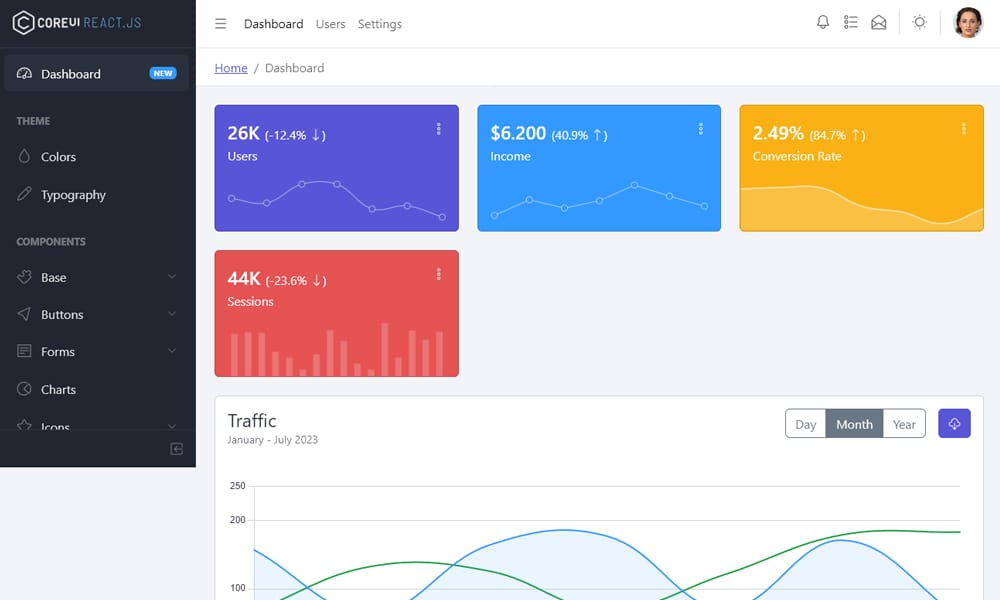Open the Colors sidebar item
This screenshot has width=1000, height=600.
click(96, 156)
